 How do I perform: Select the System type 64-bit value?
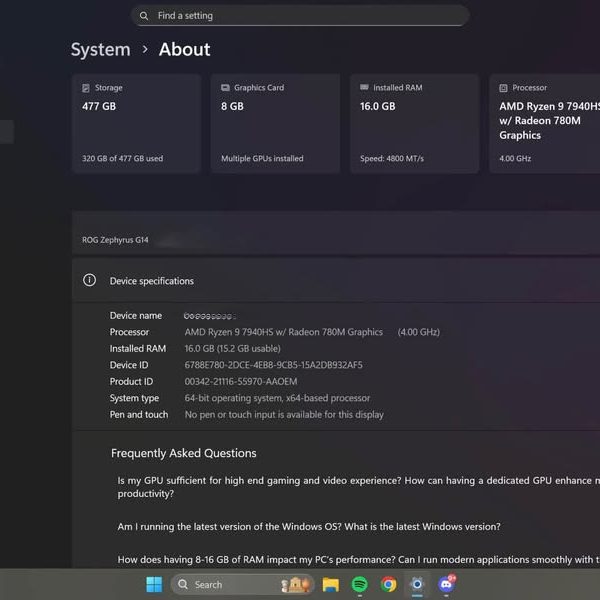[277, 398]
